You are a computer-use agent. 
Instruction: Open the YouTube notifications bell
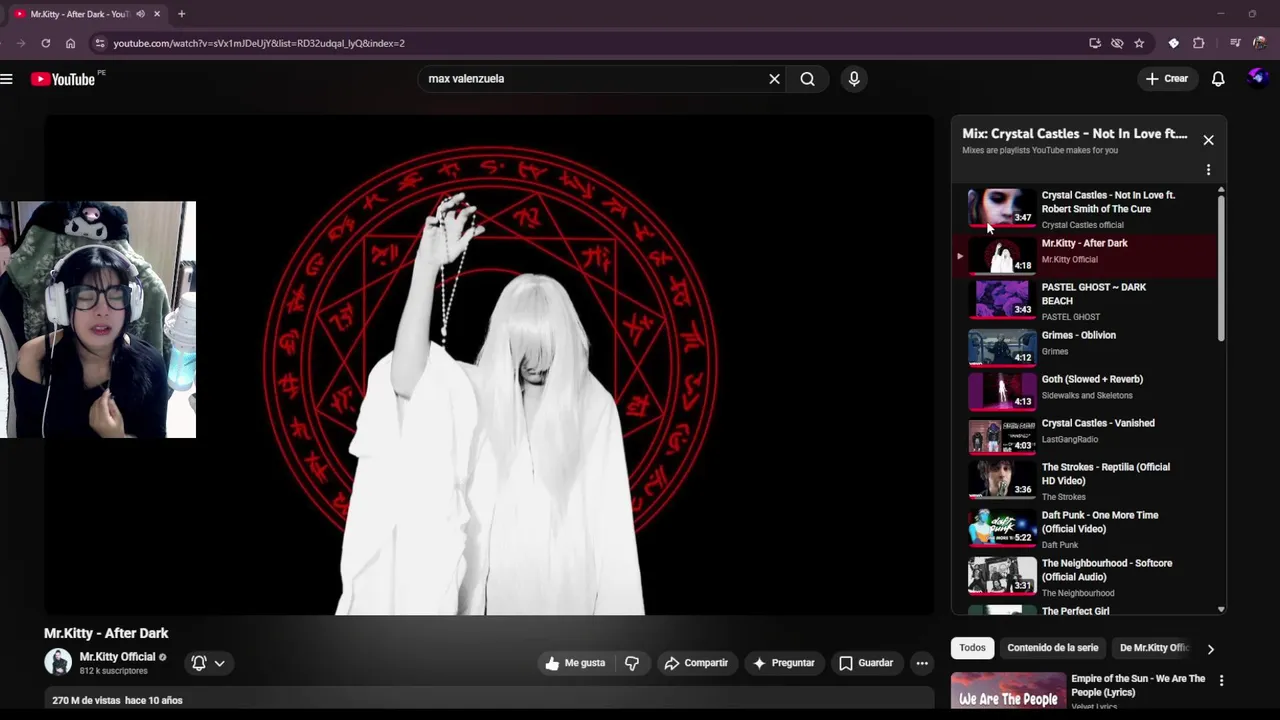1218,79
